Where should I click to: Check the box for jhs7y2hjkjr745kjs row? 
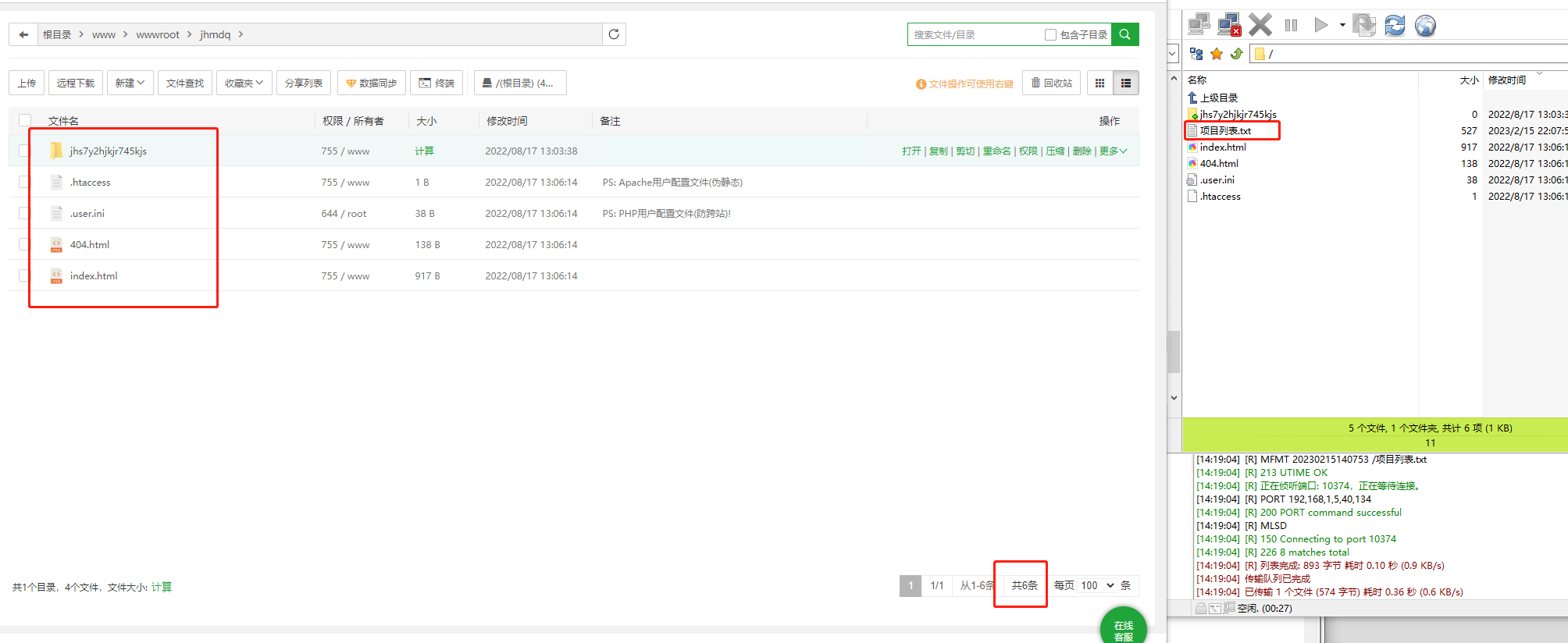click(x=24, y=151)
